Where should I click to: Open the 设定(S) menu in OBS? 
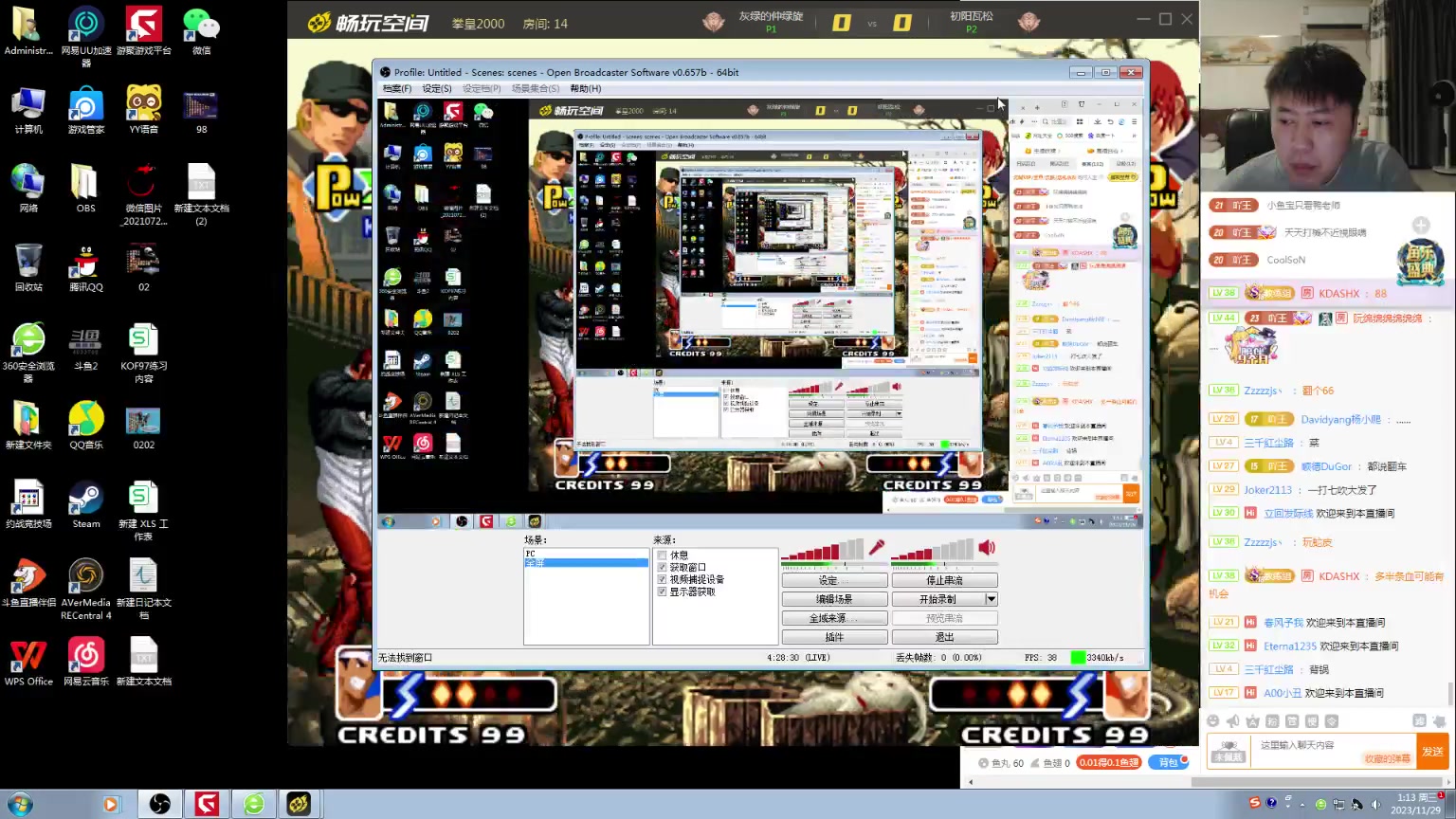pos(437,89)
